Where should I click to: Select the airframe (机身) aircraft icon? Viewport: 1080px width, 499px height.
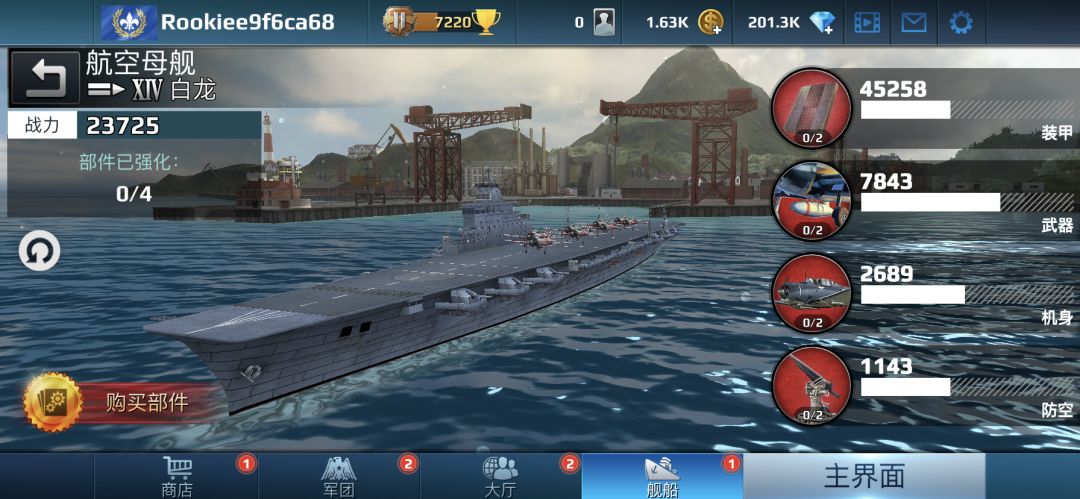(x=812, y=293)
